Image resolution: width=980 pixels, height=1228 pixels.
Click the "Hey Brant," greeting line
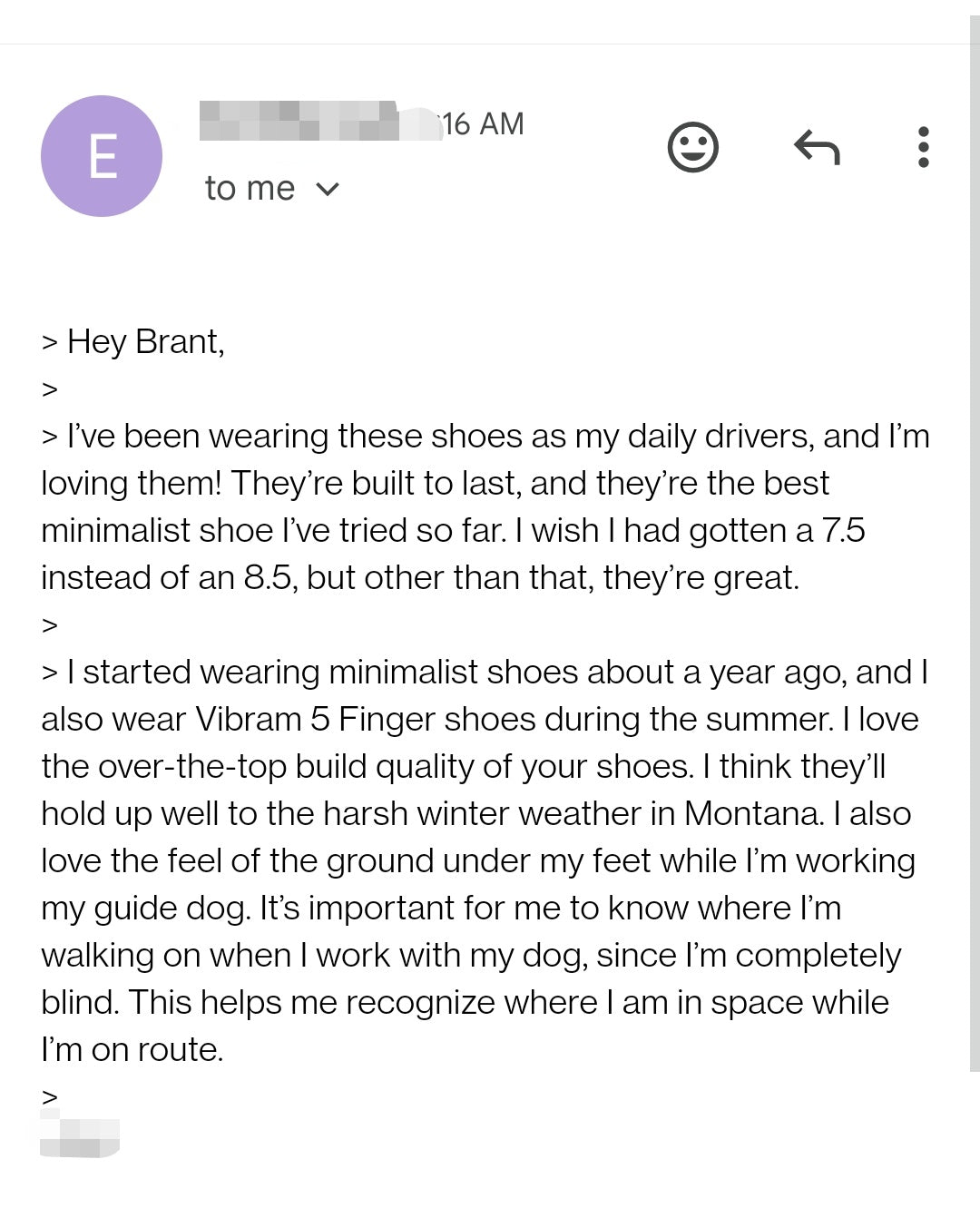click(x=145, y=342)
